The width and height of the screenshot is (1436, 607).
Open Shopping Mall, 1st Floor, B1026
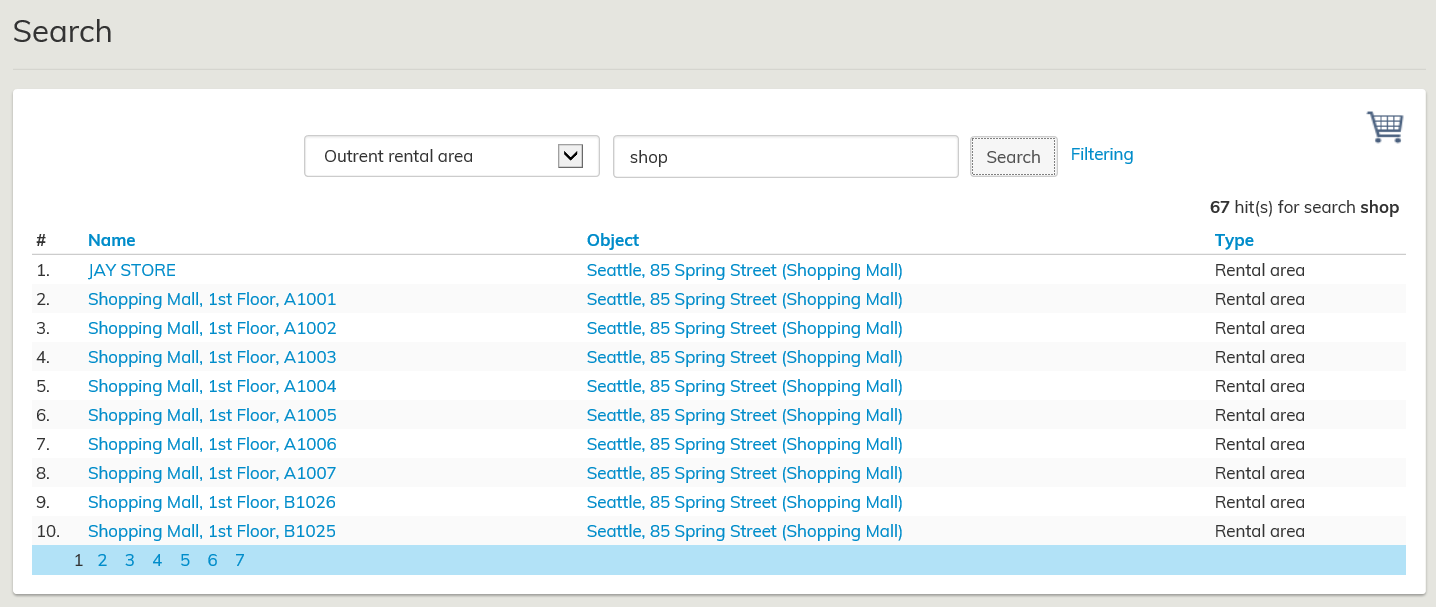(212, 502)
